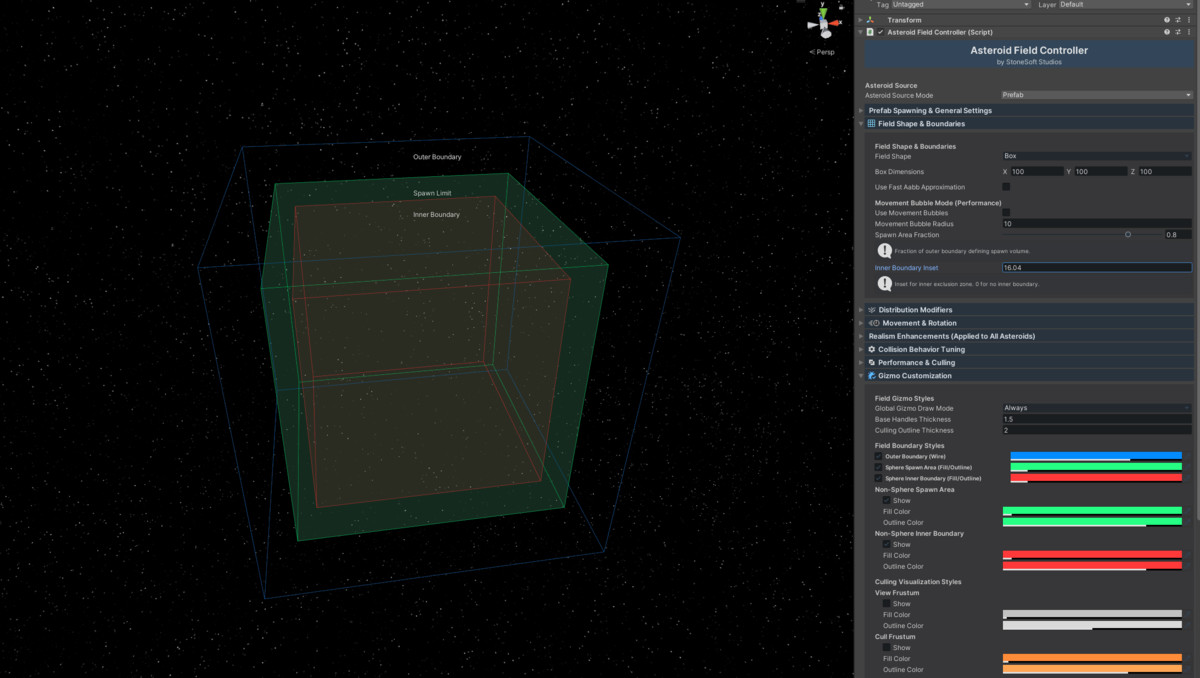Click eyedropper beside Non-Sphere Inner Boundary Outline Color
Image resolution: width=1200 pixels, height=678 pixels.
coord(1187,567)
